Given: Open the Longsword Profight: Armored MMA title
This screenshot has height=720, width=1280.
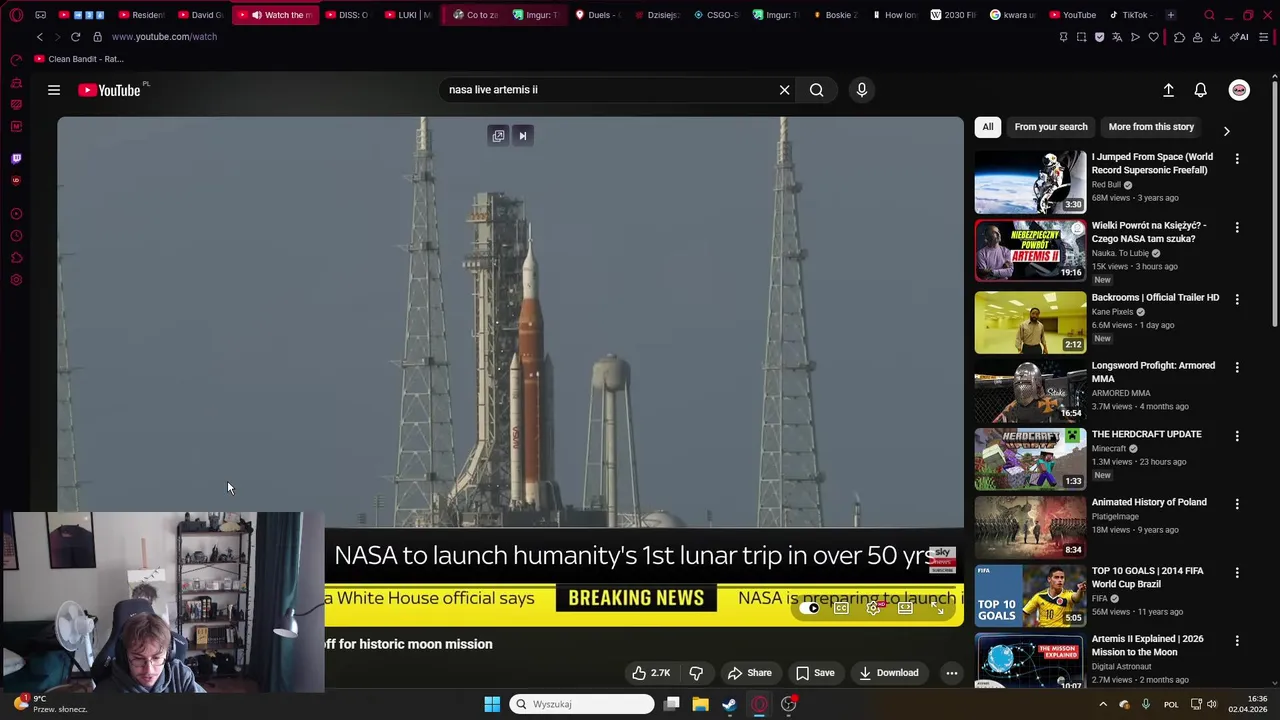Looking at the screenshot, I should click(x=1153, y=372).
